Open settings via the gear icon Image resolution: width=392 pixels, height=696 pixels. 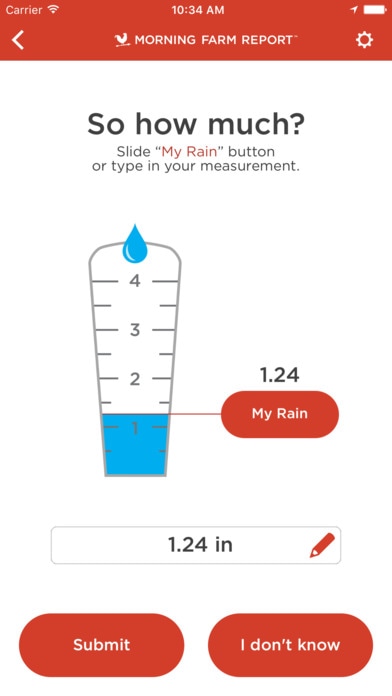364,40
